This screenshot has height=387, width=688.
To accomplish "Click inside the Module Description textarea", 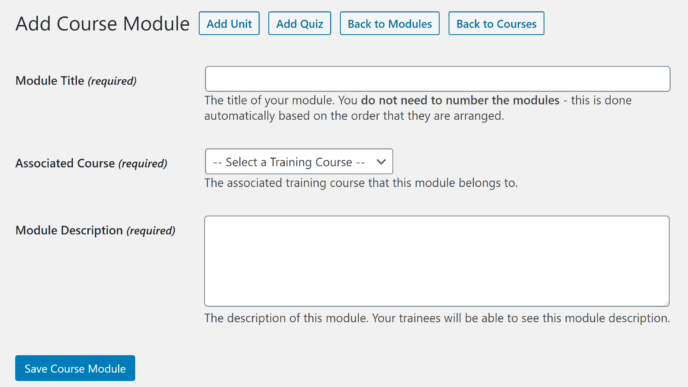I will [437, 261].
